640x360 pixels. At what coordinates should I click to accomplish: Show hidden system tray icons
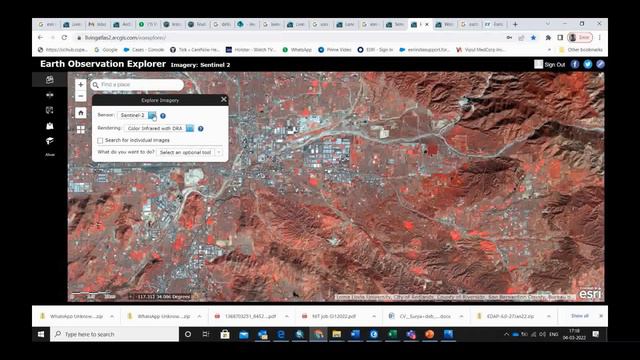coord(507,334)
